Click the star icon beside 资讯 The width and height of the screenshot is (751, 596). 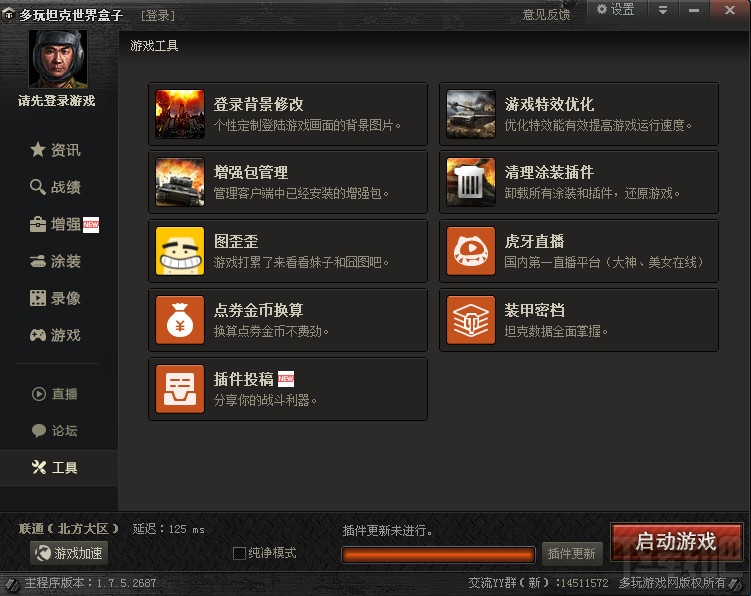pos(38,150)
